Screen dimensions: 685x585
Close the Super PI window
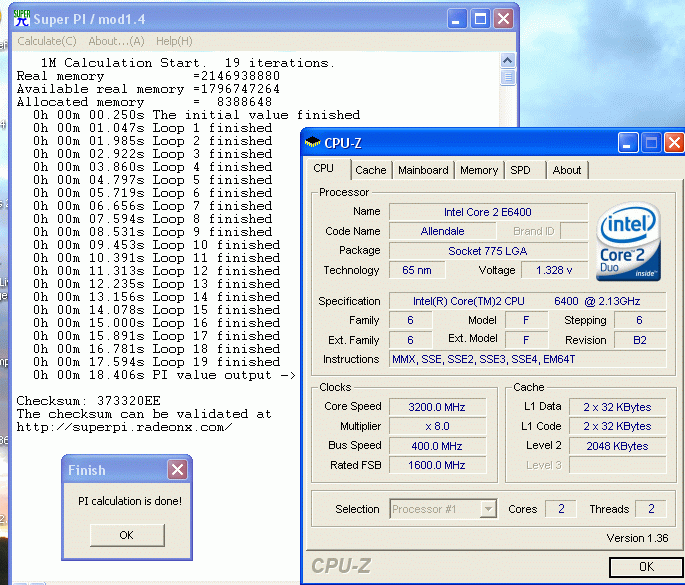pos(503,19)
